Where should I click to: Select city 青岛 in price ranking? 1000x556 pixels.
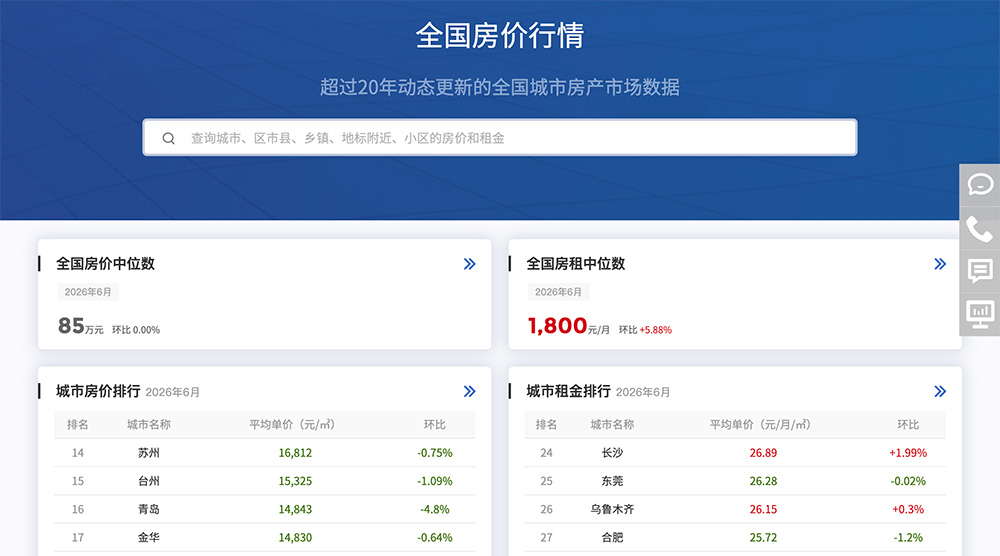point(149,509)
